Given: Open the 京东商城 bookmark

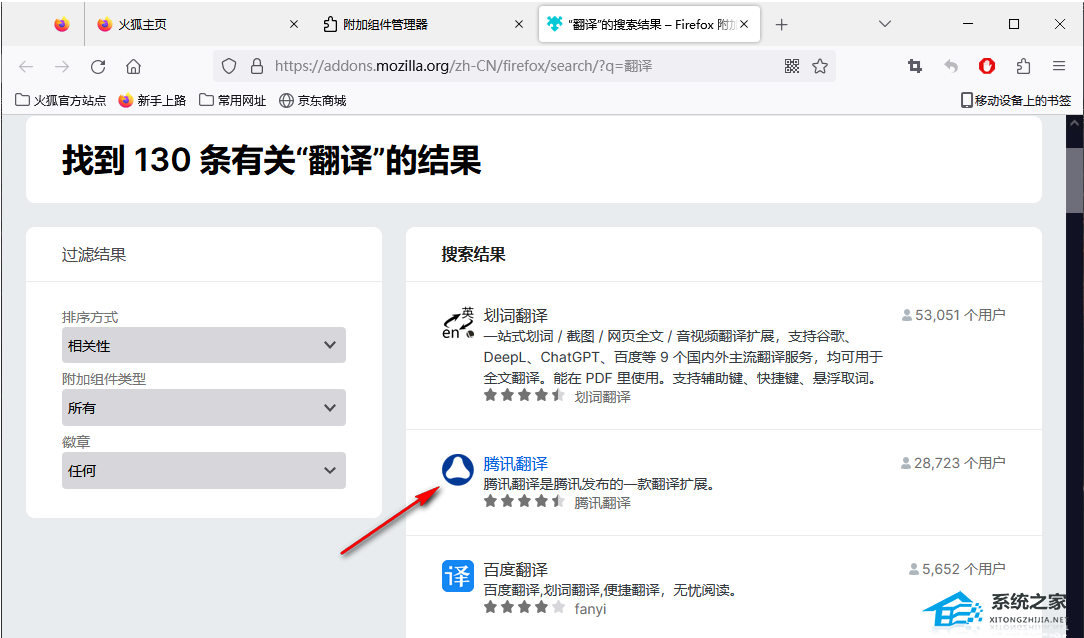Looking at the screenshot, I should tap(312, 101).
